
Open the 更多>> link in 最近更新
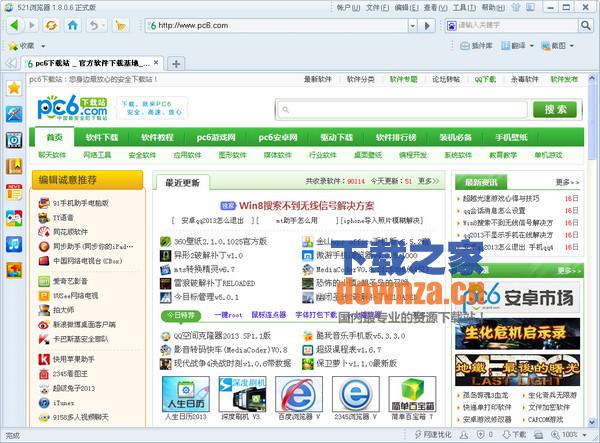[429, 181]
